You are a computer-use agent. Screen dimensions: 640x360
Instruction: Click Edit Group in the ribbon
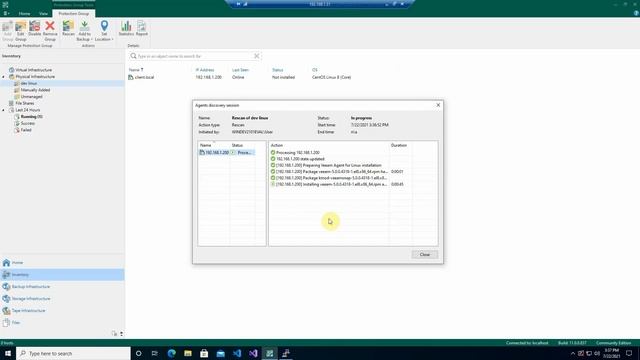click(x=20, y=31)
